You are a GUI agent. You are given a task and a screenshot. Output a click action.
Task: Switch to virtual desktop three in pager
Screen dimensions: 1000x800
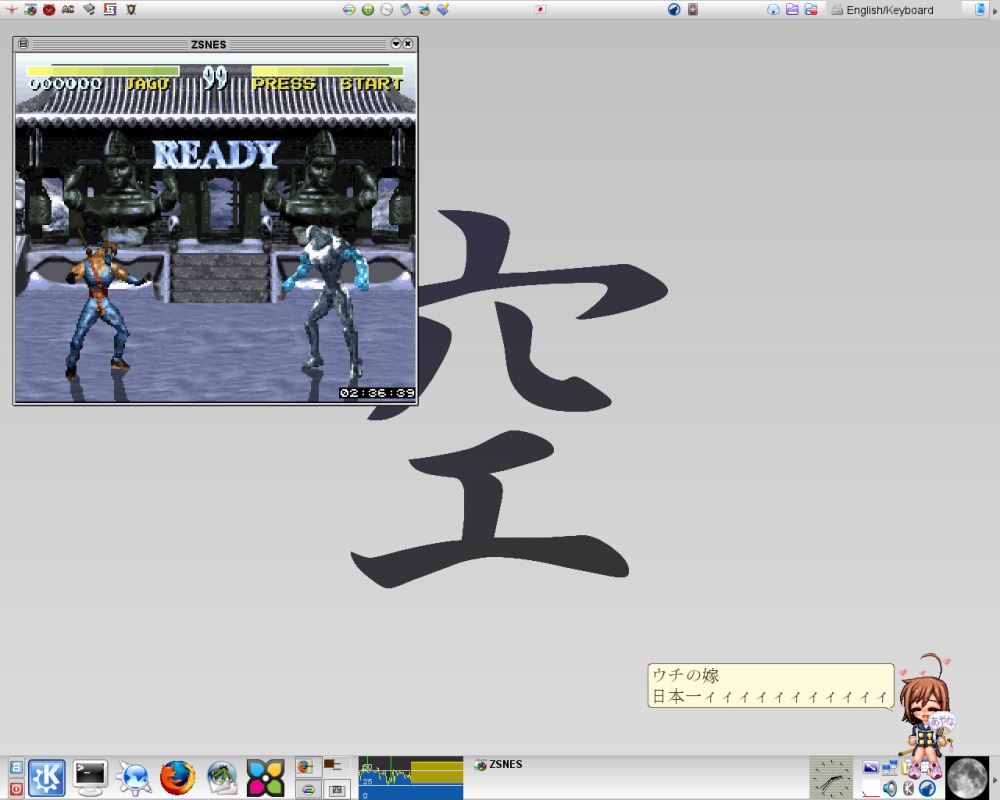[x=308, y=789]
